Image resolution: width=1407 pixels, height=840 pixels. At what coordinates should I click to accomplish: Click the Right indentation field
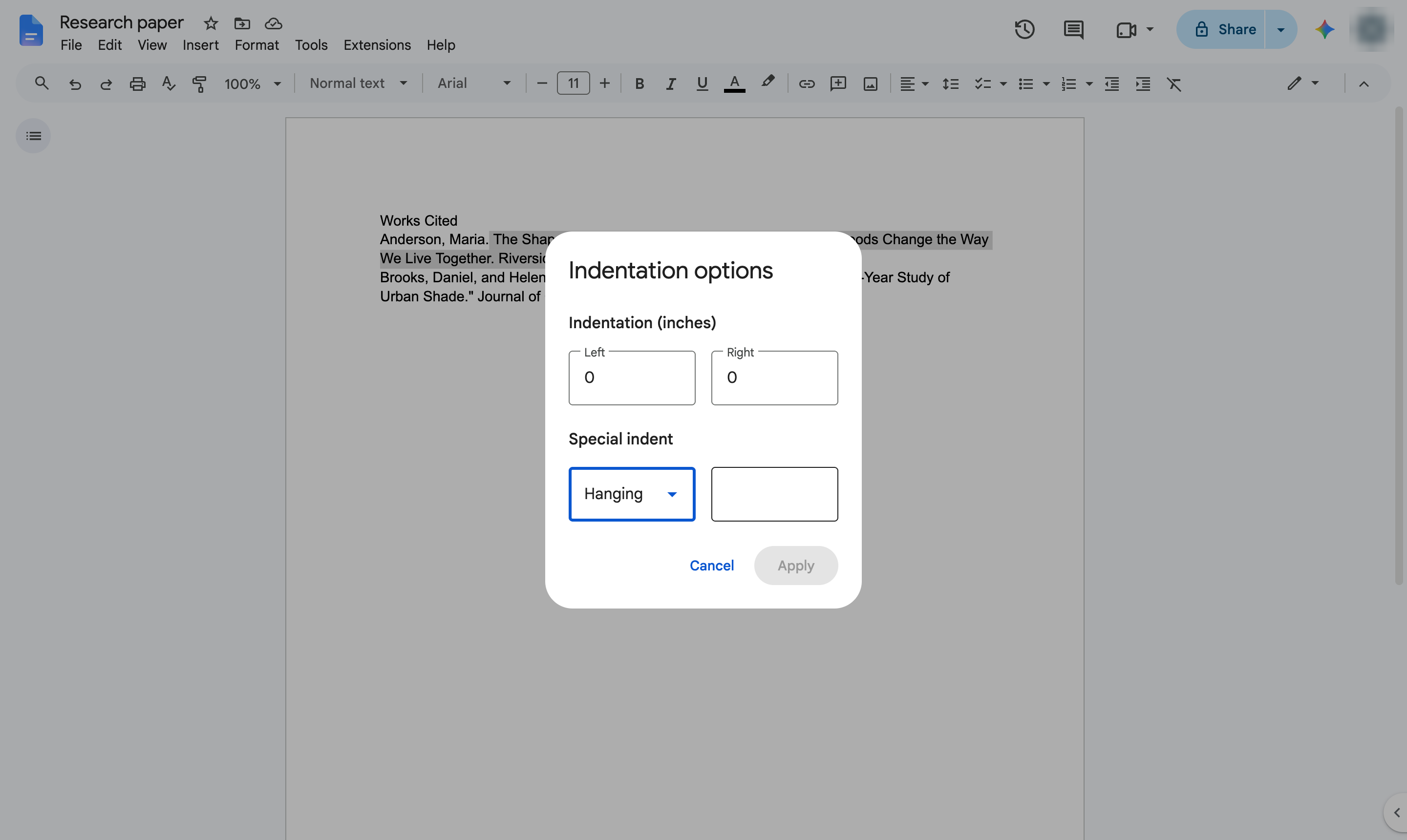pos(774,378)
